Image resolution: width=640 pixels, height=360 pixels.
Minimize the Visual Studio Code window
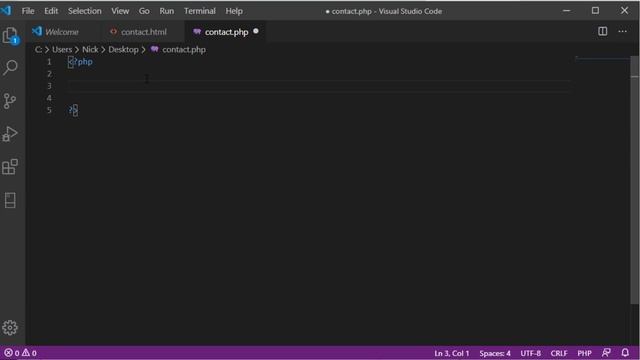566,11
